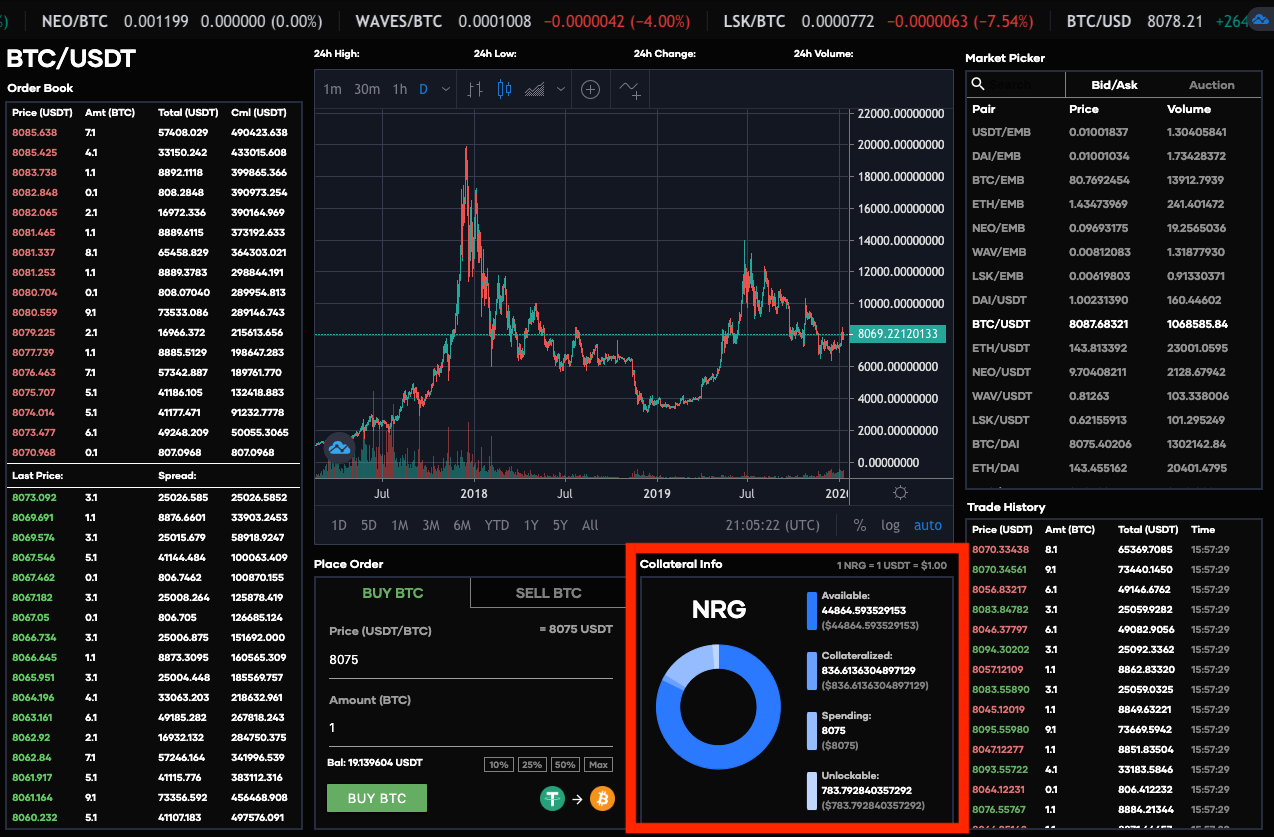Select the area chart style icon
This screenshot has height=837, width=1274.
pos(535,89)
